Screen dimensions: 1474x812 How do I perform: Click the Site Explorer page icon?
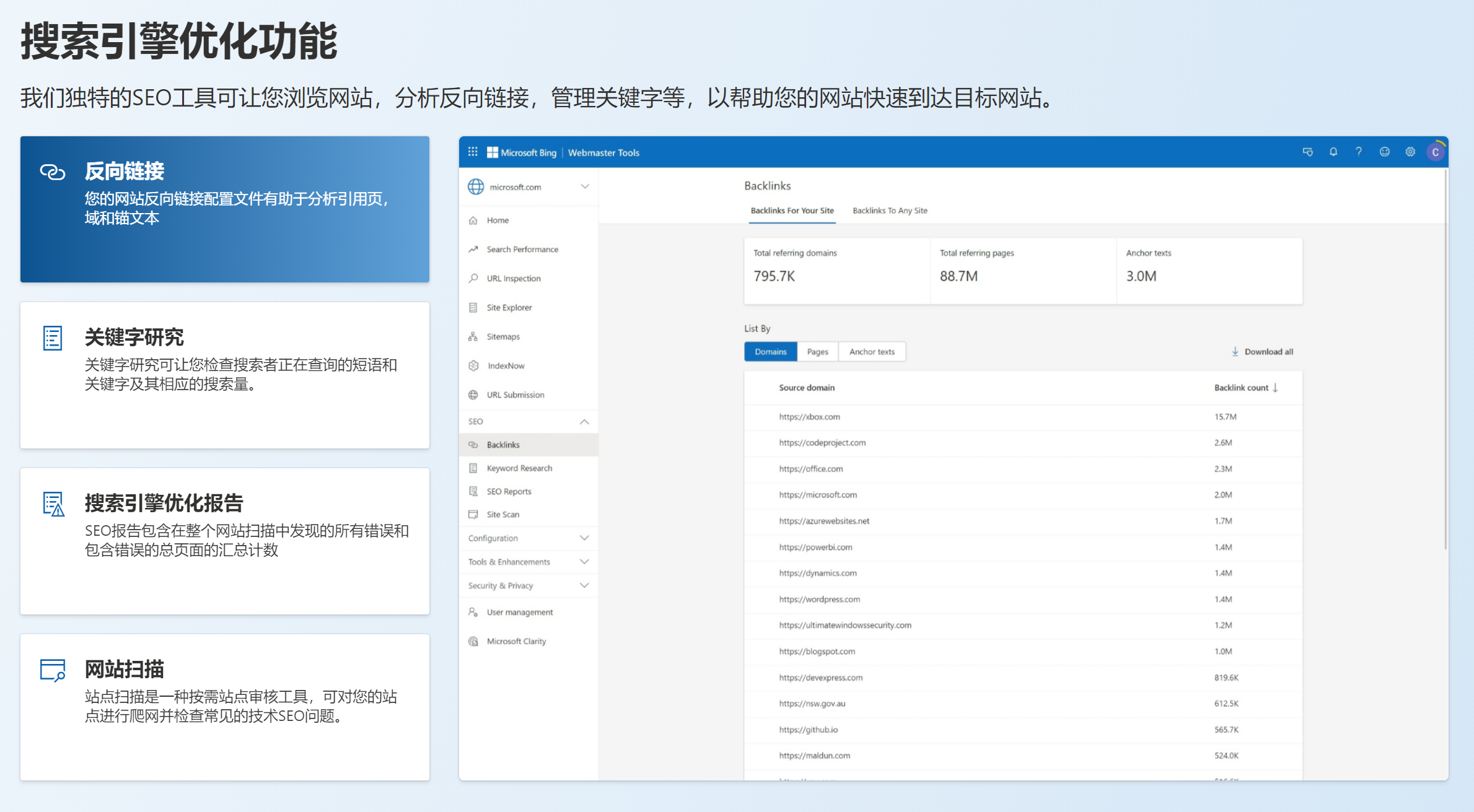[473, 307]
